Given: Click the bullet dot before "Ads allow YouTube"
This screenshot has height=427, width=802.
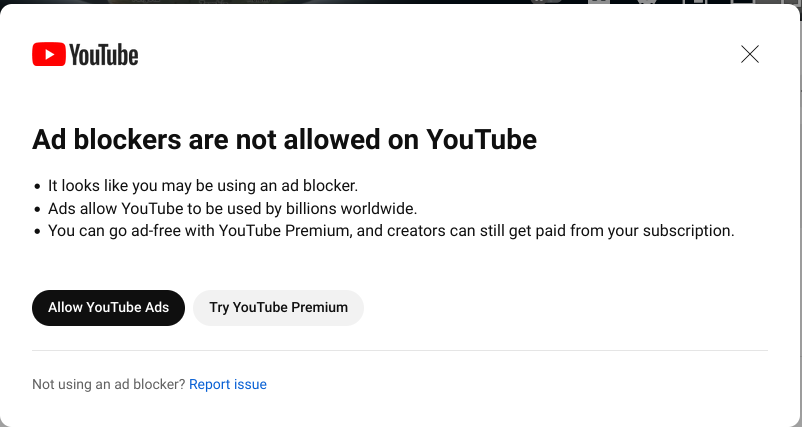Looking at the screenshot, I should (x=38, y=210).
